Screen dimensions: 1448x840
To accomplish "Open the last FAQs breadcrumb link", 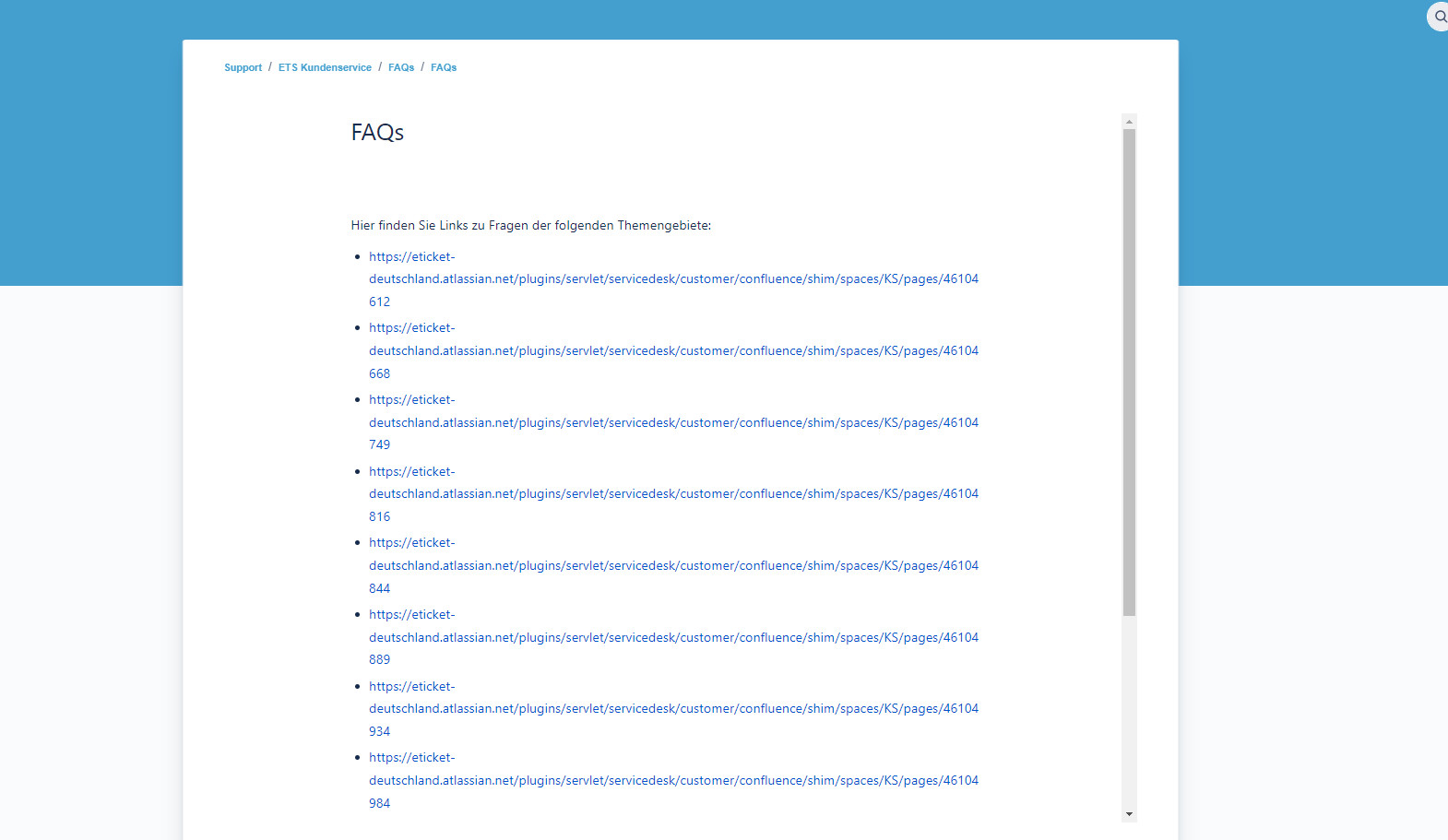I will click(444, 67).
